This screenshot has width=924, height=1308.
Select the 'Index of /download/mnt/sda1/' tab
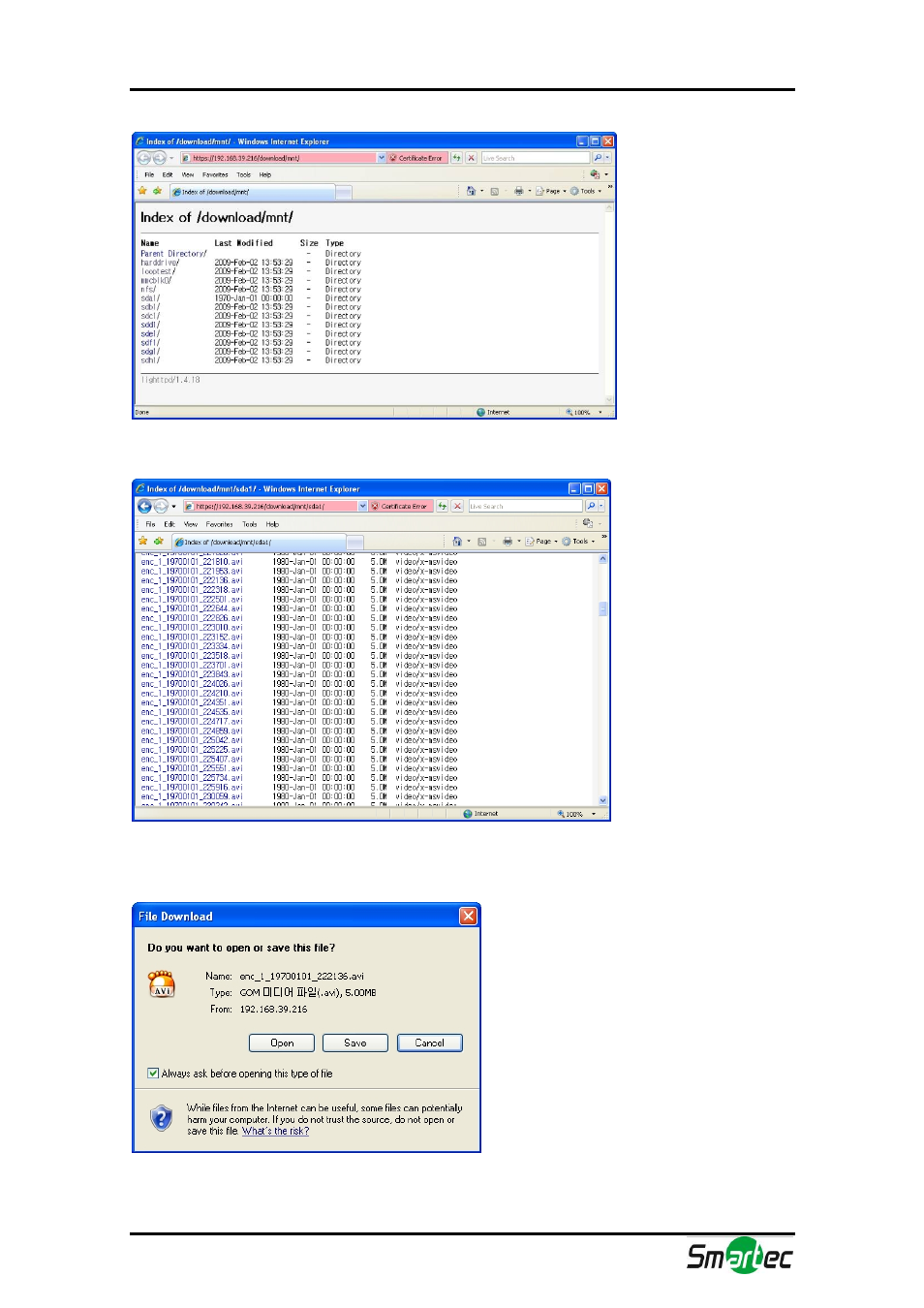259,542
